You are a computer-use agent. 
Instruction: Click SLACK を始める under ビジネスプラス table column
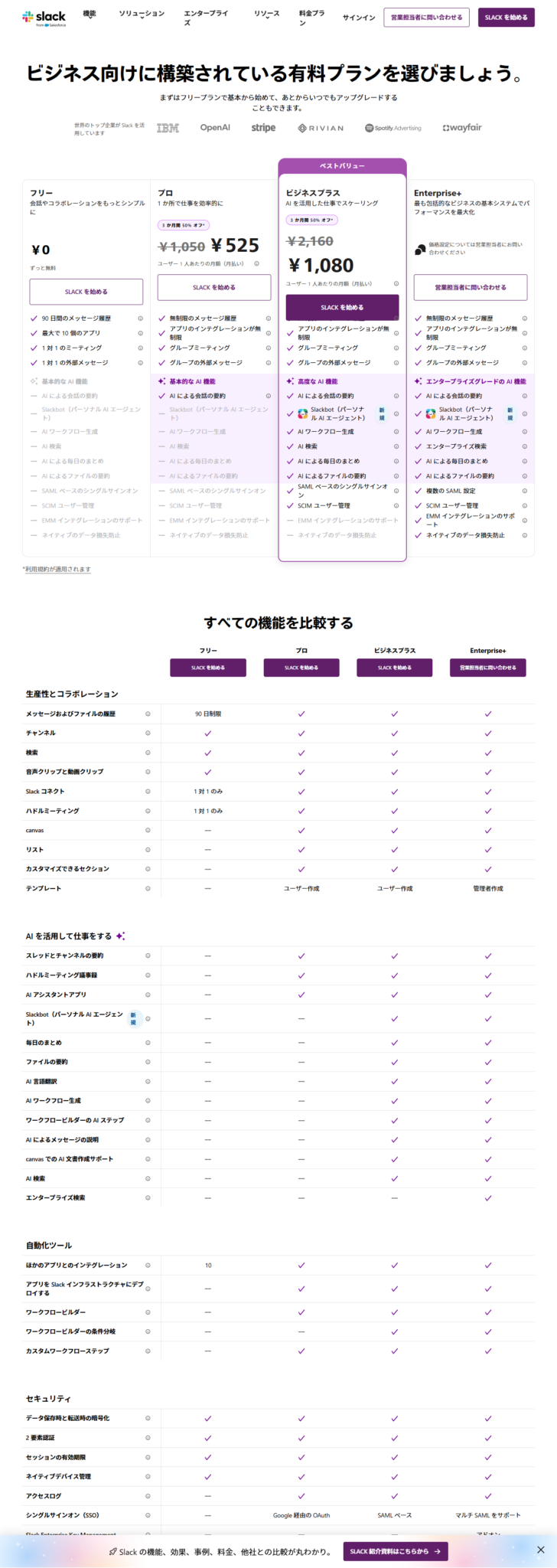[x=395, y=668]
